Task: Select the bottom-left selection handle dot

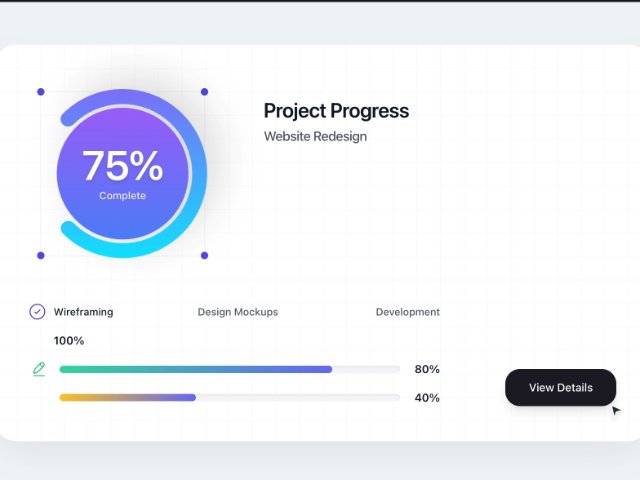Action: (x=41, y=255)
